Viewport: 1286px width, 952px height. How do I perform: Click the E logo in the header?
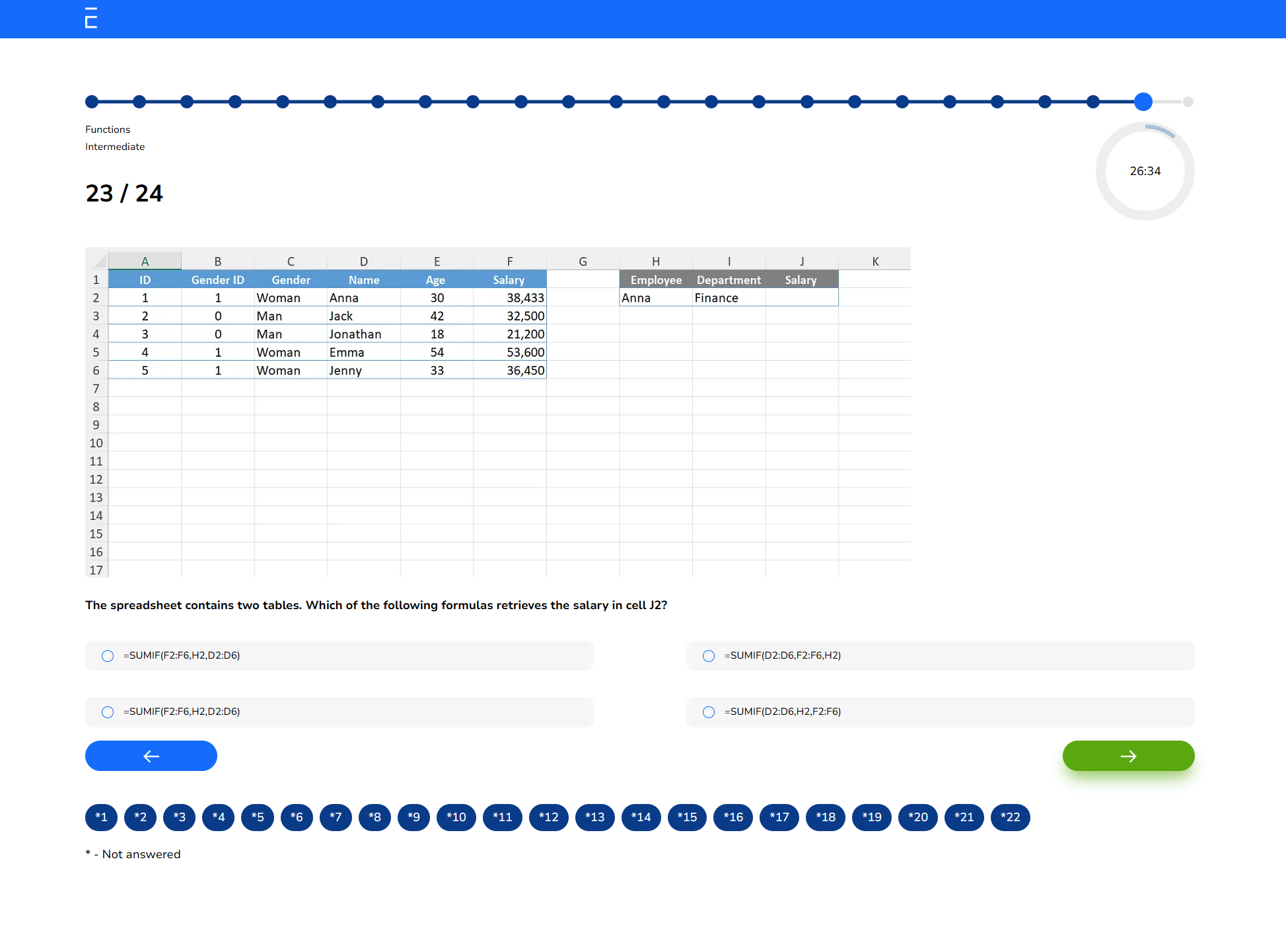91,19
